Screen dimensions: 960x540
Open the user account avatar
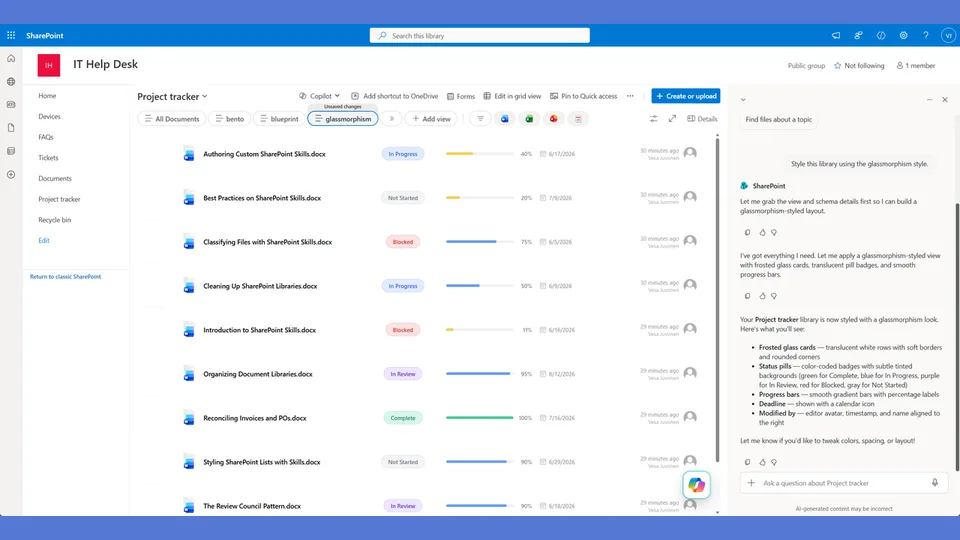point(948,36)
